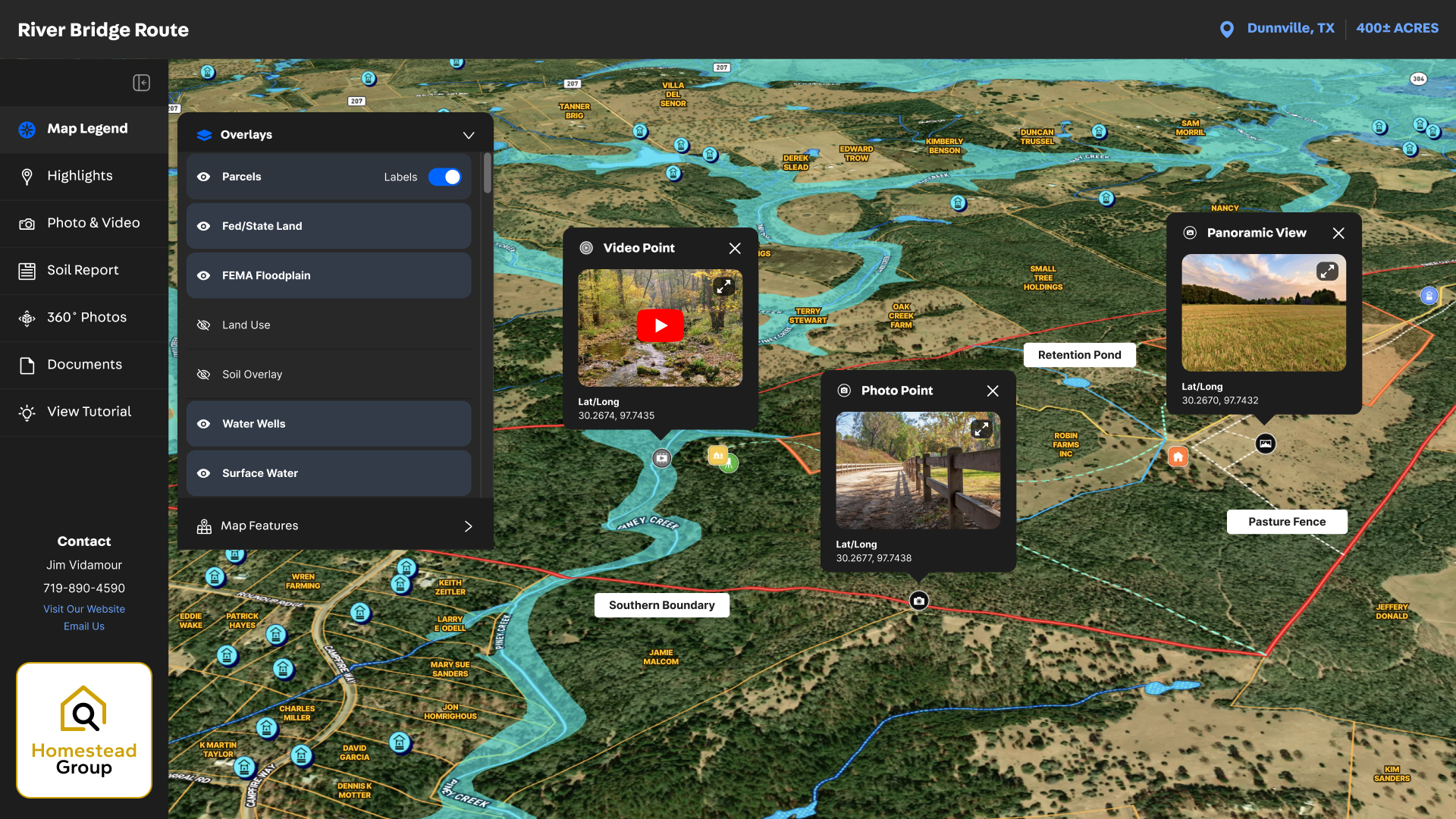Viewport: 1456px width, 819px height.
Task: Turn off the Parcels Labels switch
Action: click(x=444, y=177)
